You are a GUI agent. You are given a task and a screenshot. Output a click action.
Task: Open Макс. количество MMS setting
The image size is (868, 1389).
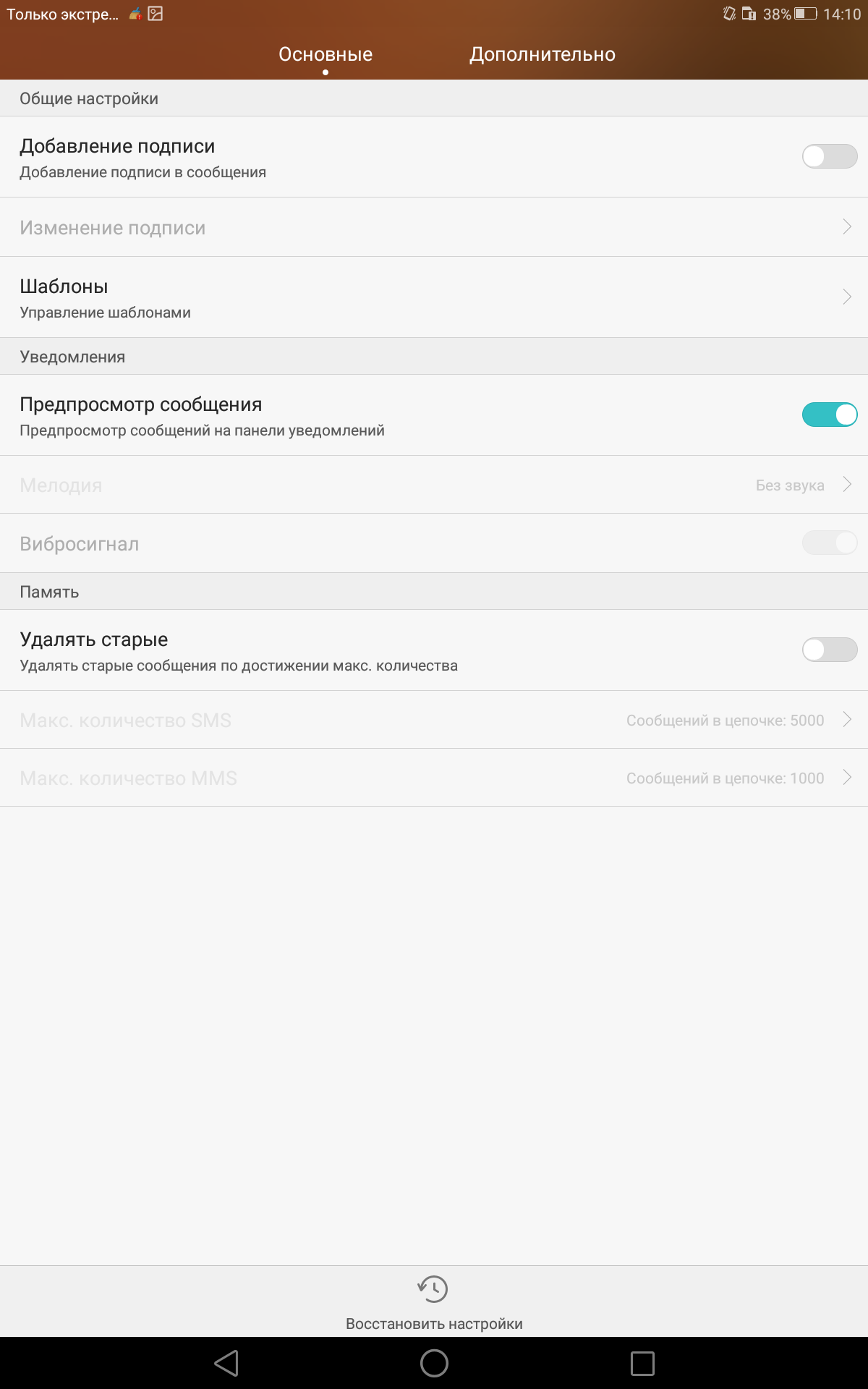coord(434,778)
